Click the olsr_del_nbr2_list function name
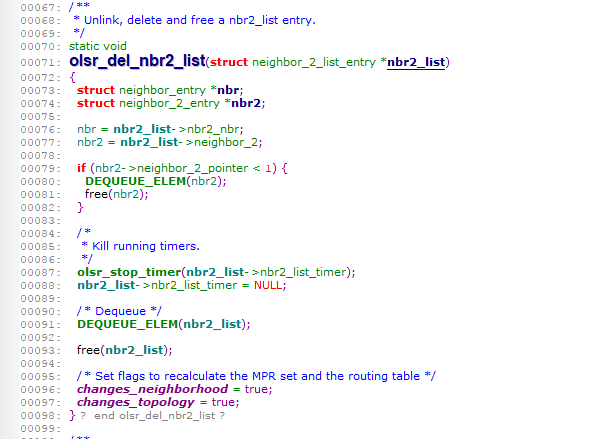590x439 pixels. [x=138, y=61]
